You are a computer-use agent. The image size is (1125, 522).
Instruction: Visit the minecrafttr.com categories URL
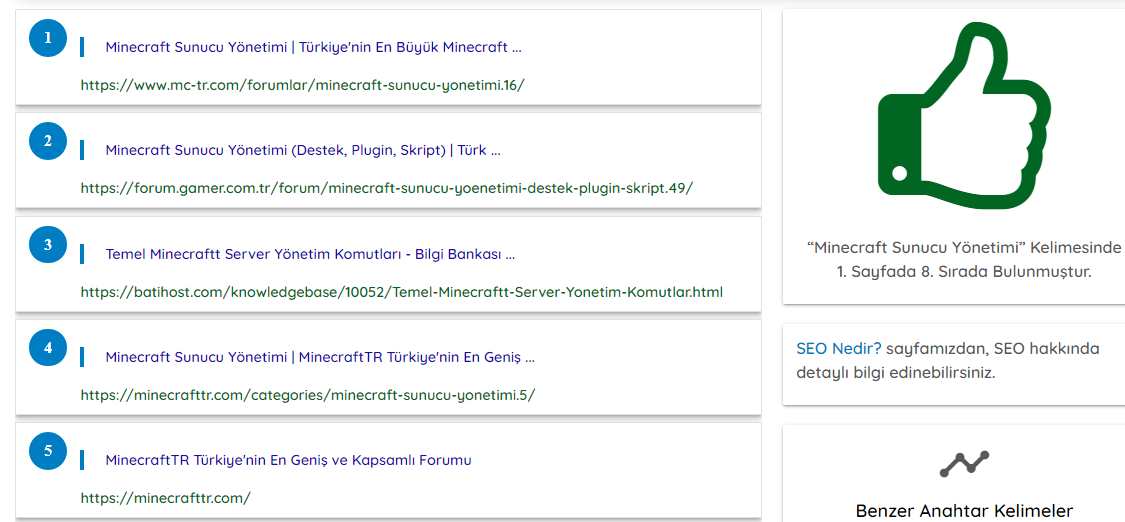coord(308,395)
